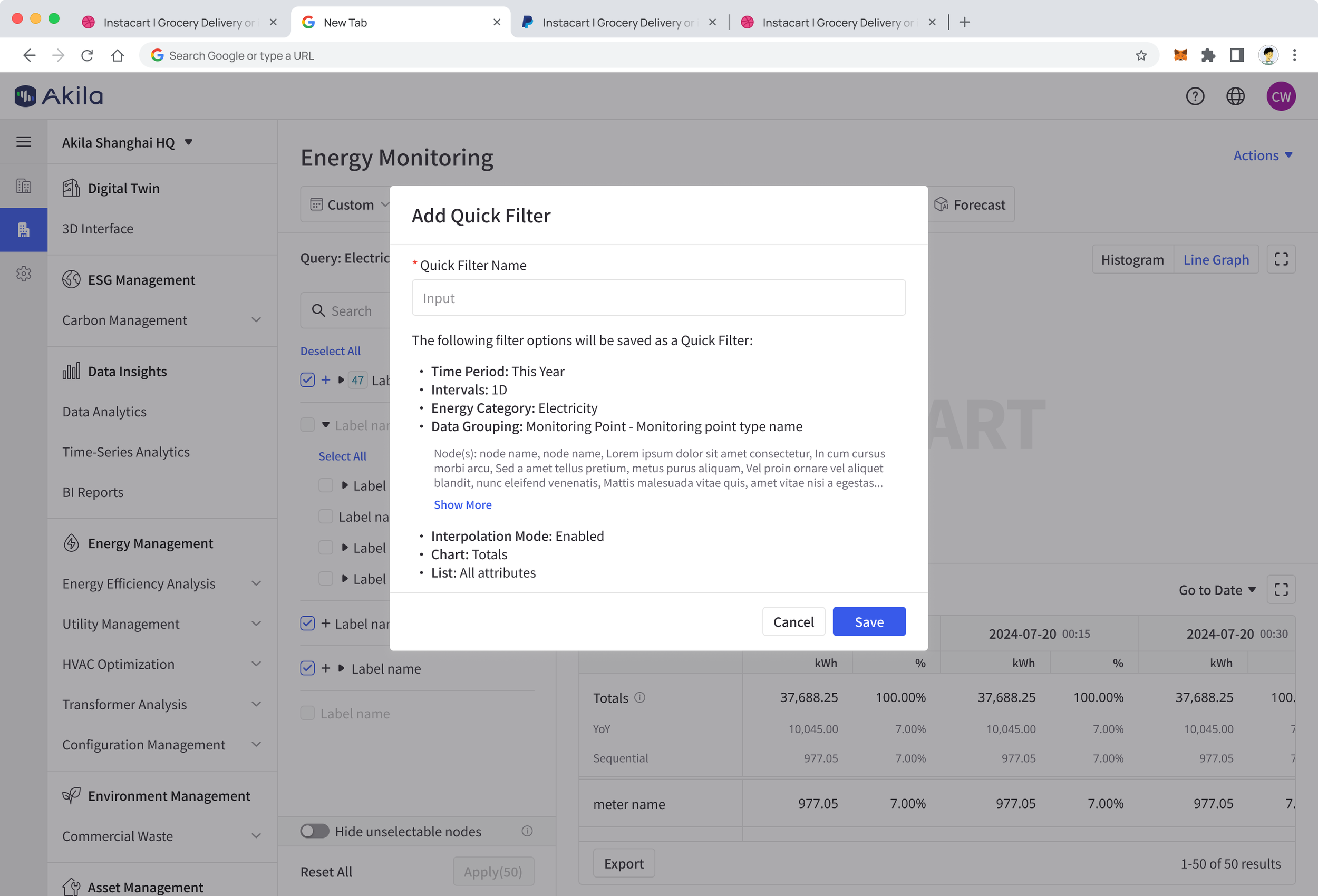Toggle the hamburger sidebar menu icon
The image size is (1318, 896).
pyautogui.click(x=24, y=142)
